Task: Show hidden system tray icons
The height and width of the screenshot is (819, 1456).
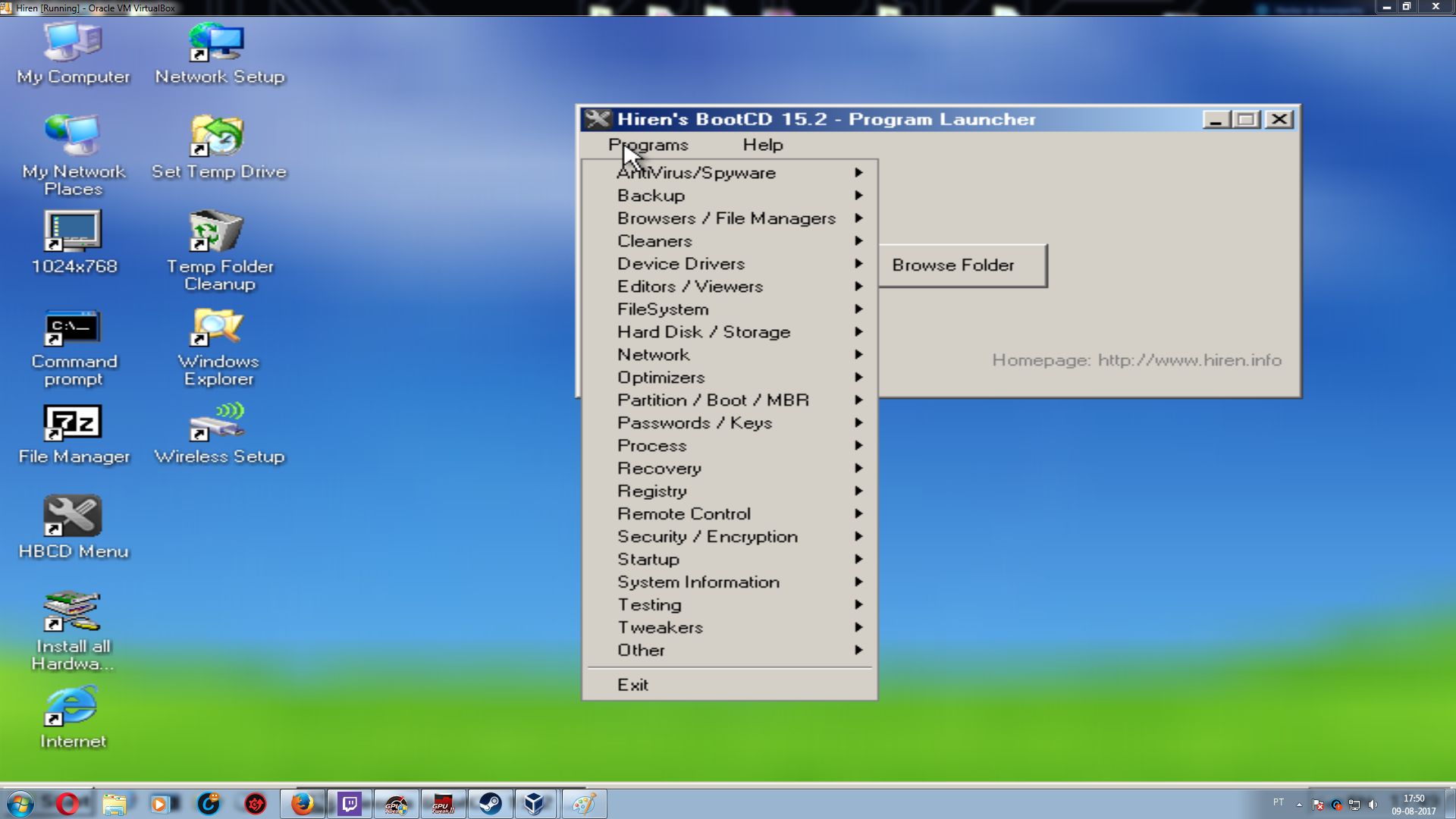Action: (x=1299, y=805)
